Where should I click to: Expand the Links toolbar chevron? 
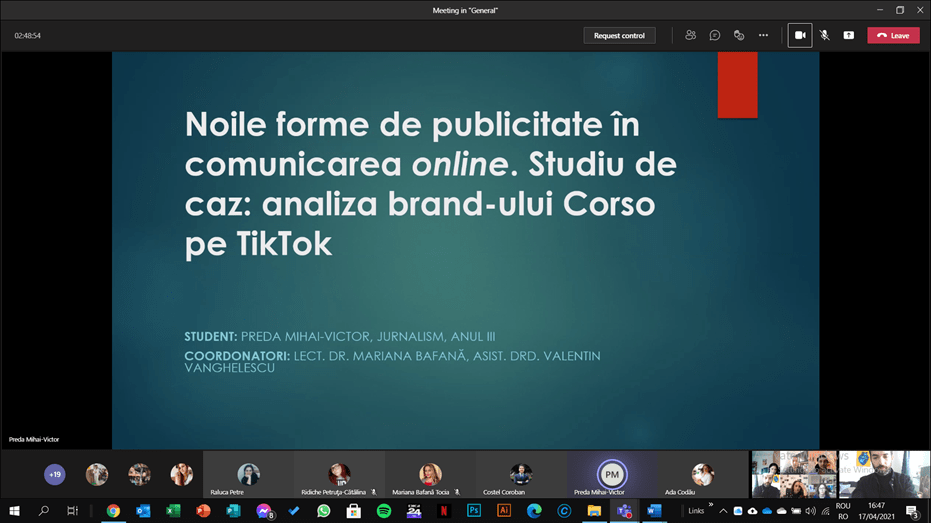tap(711, 506)
